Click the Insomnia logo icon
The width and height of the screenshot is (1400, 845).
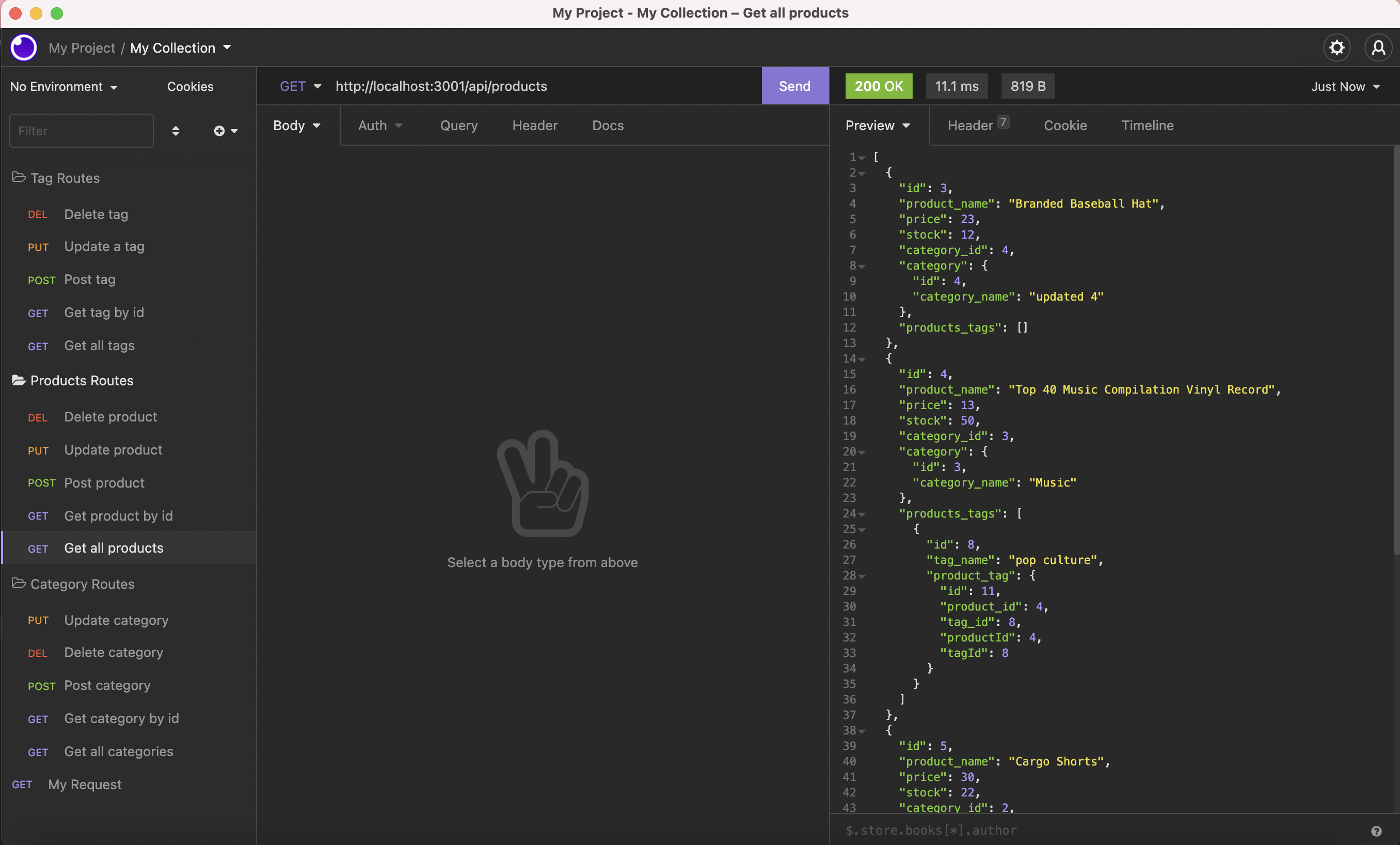tap(24, 47)
